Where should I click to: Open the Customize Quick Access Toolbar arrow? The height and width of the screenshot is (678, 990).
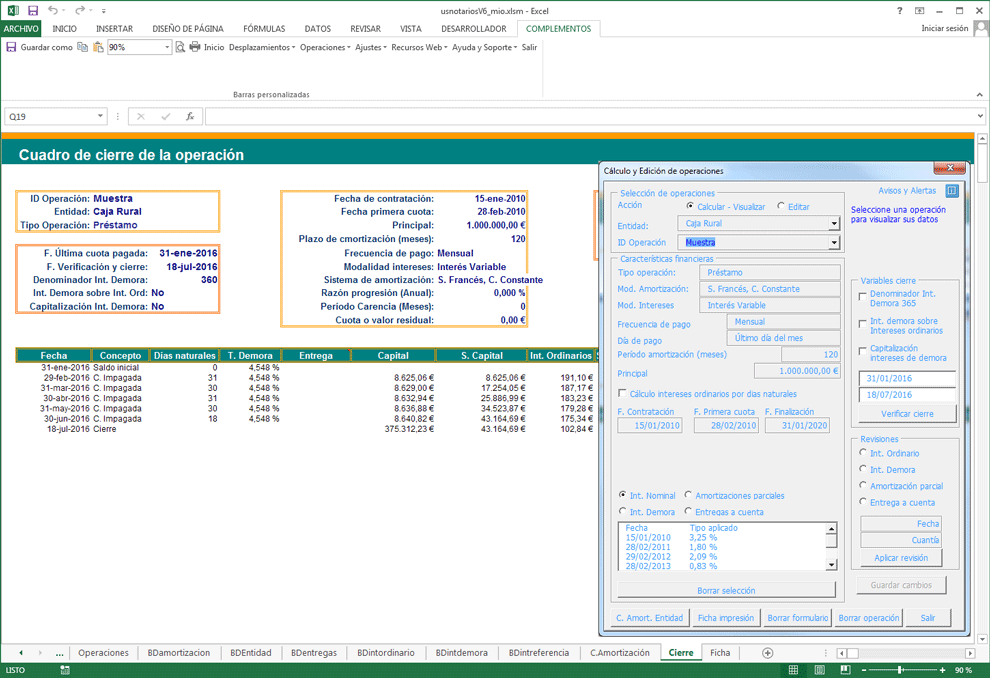(x=104, y=11)
